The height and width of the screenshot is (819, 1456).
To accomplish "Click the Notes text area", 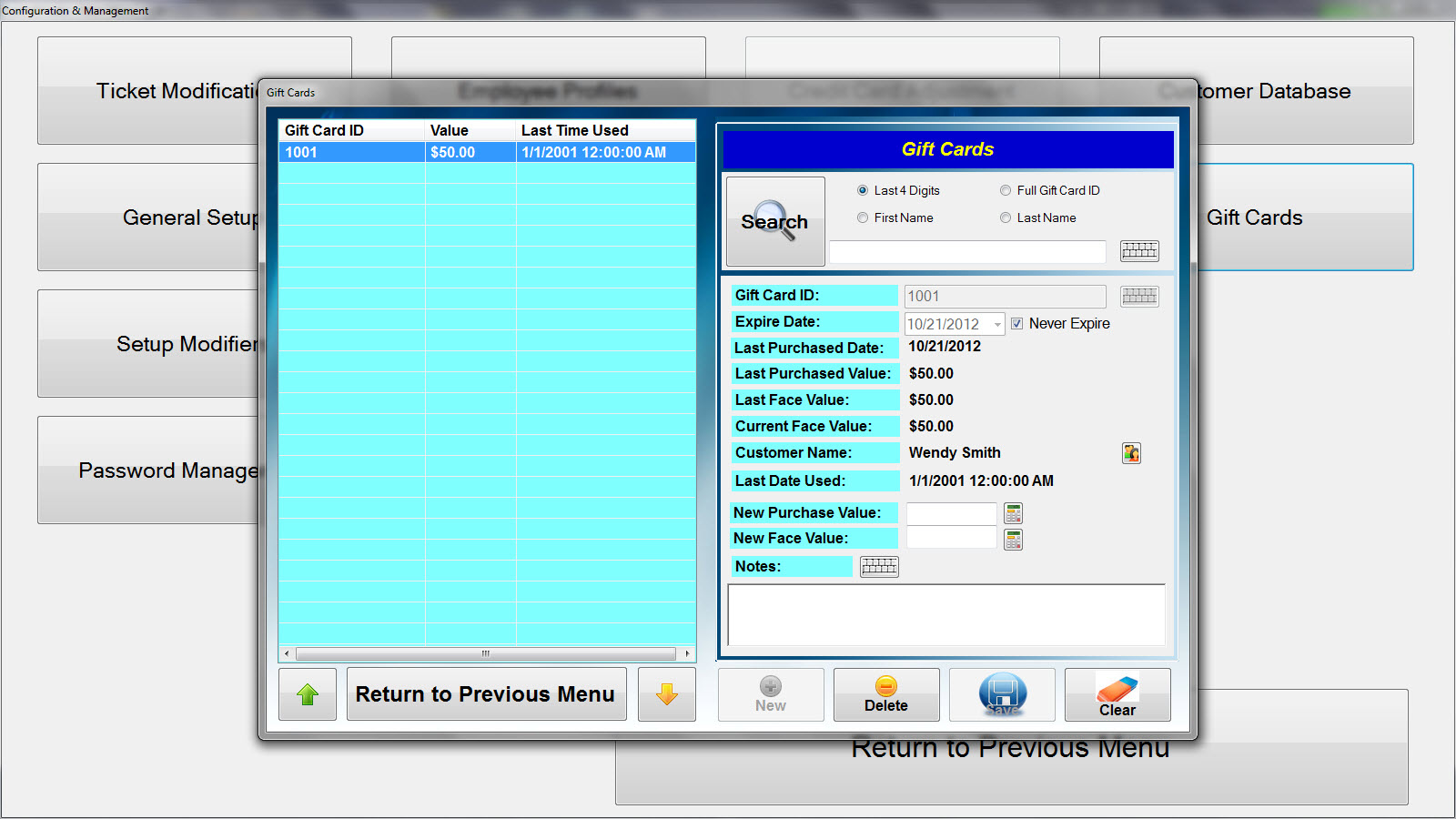I will coord(945,615).
